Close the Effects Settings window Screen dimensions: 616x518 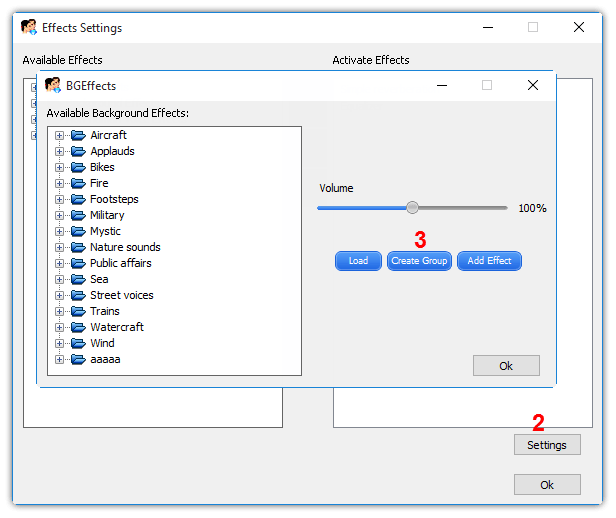[x=579, y=27]
